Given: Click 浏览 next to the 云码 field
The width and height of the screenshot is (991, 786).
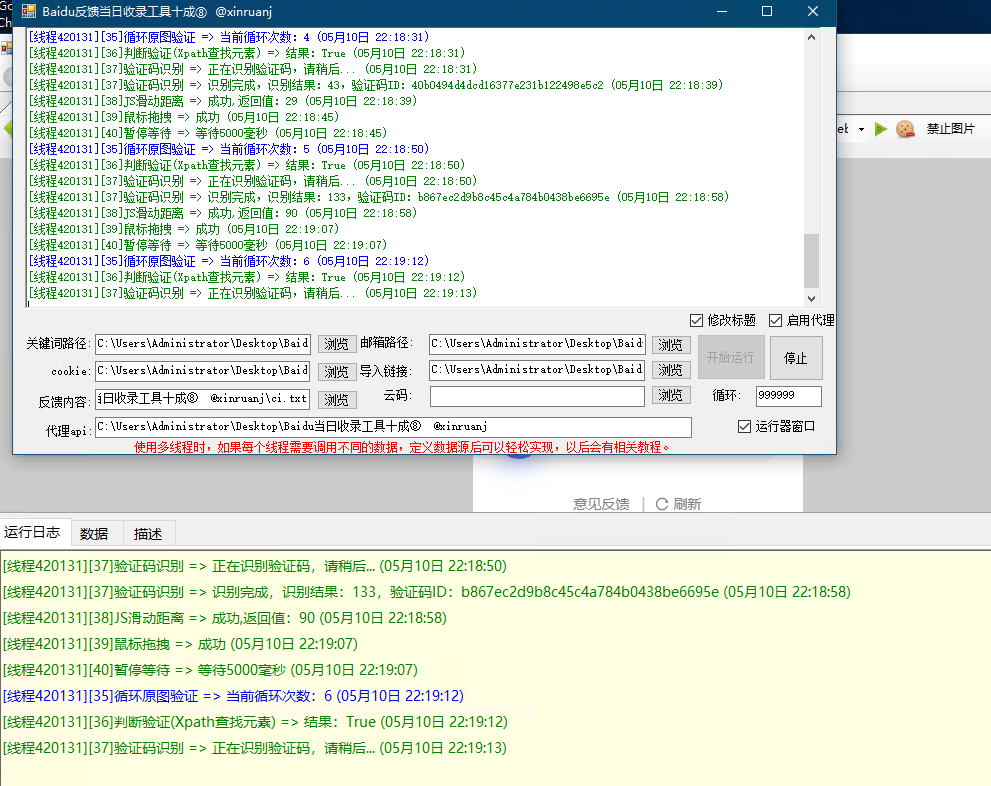Looking at the screenshot, I should 671,395.
